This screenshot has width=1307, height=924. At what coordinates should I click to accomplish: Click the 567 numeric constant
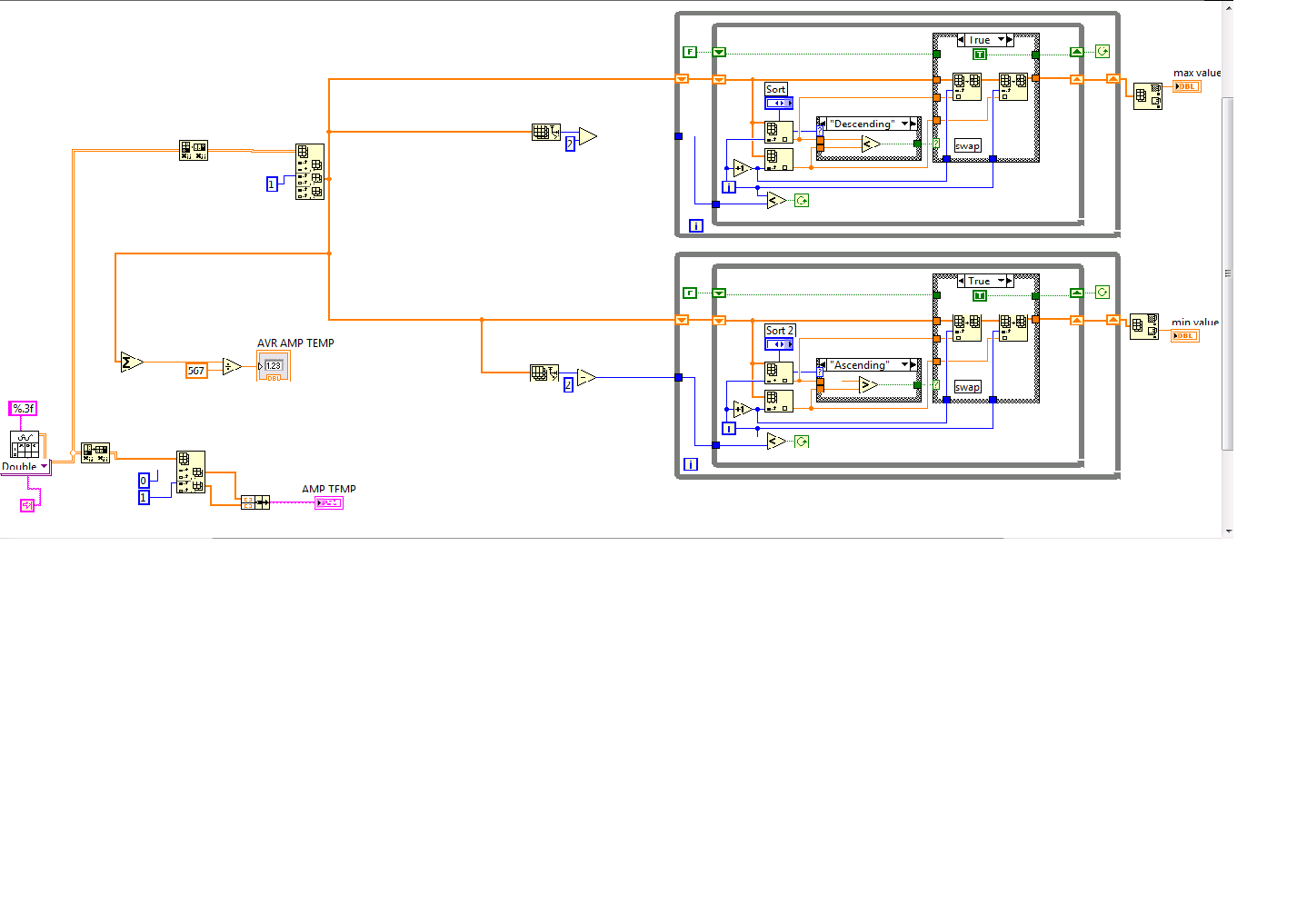click(x=196, y=371)
